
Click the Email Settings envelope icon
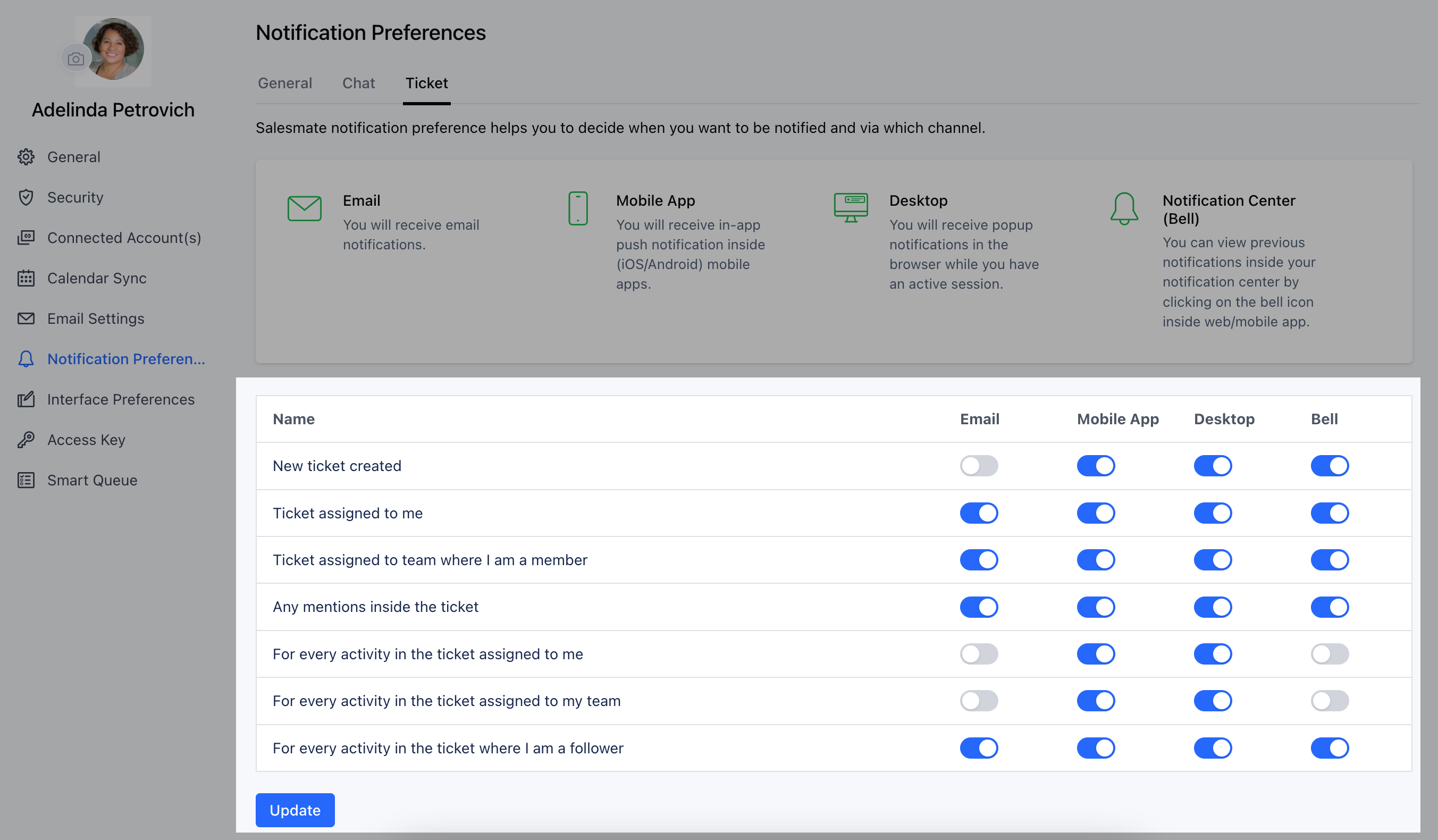(x=26, y=318)
